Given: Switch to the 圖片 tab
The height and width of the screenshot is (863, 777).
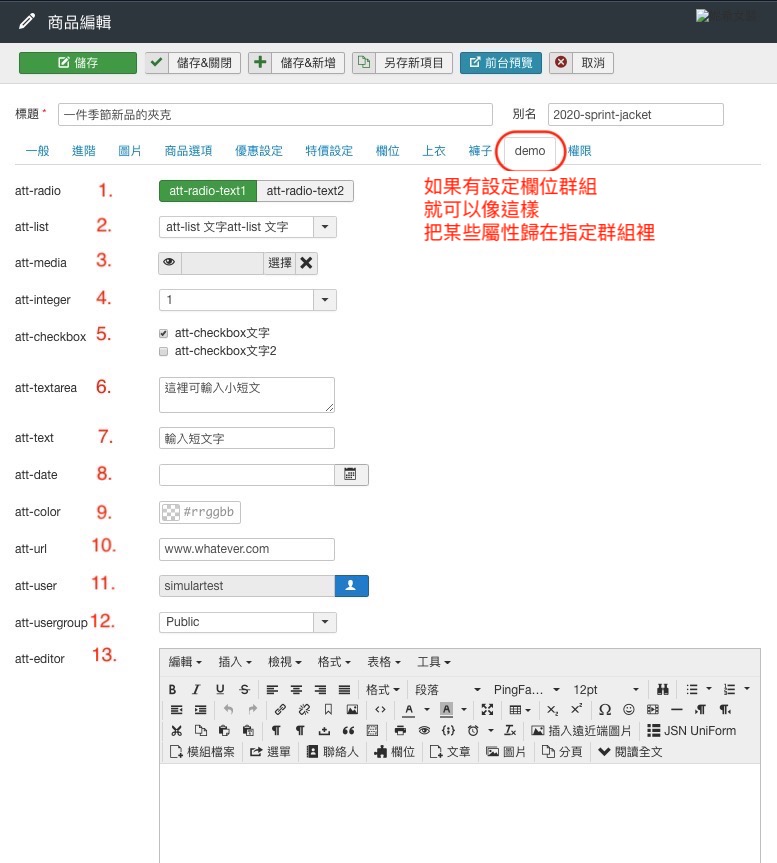Looking at the screenshot, I should tap(130, 151).
